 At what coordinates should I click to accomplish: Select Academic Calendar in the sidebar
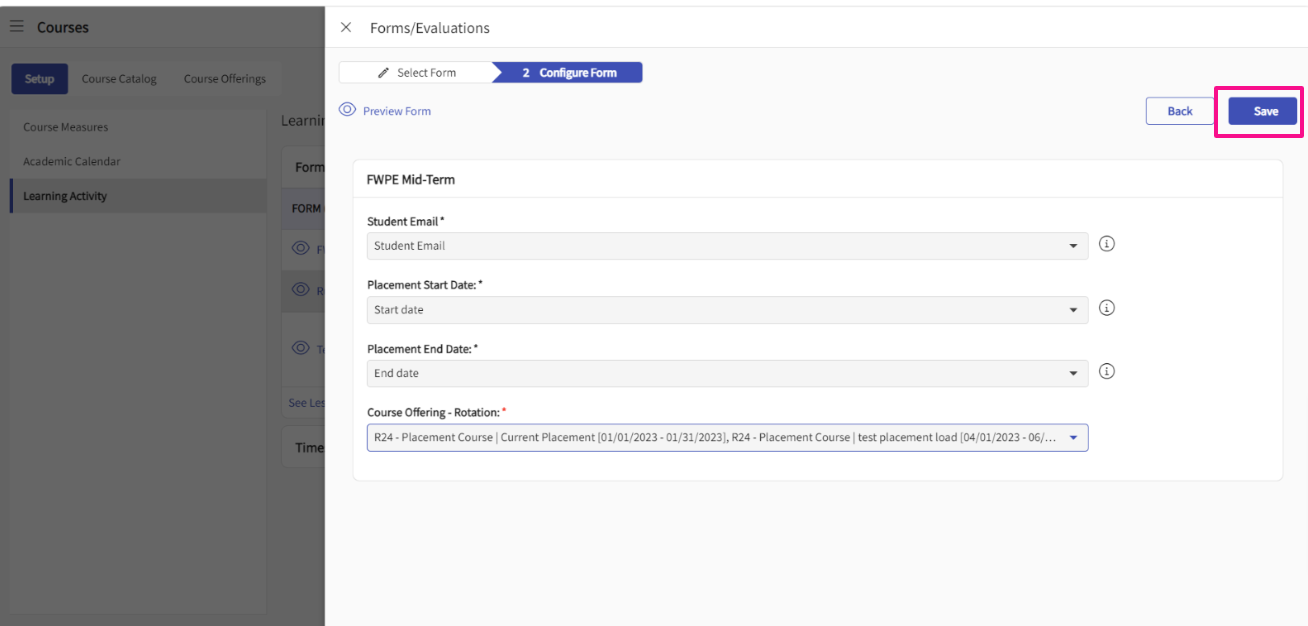pyautogui.click(x=72, y=161)
